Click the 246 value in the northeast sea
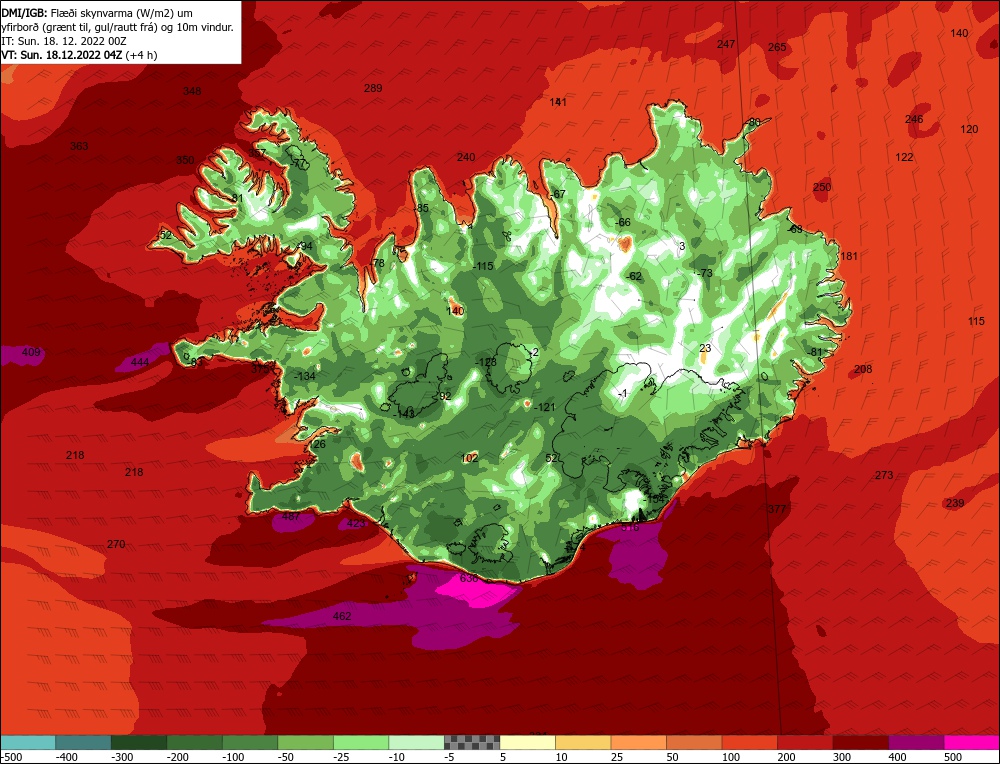Image resolution: width=1000 pixels, height=764 pixels. pos(914,119)
